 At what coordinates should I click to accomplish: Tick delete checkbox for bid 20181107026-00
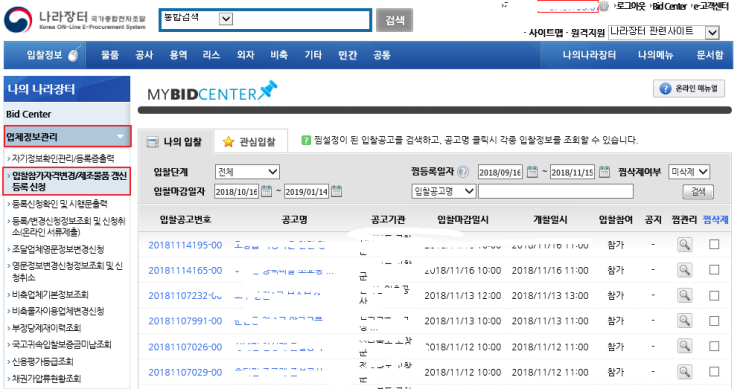714,346
